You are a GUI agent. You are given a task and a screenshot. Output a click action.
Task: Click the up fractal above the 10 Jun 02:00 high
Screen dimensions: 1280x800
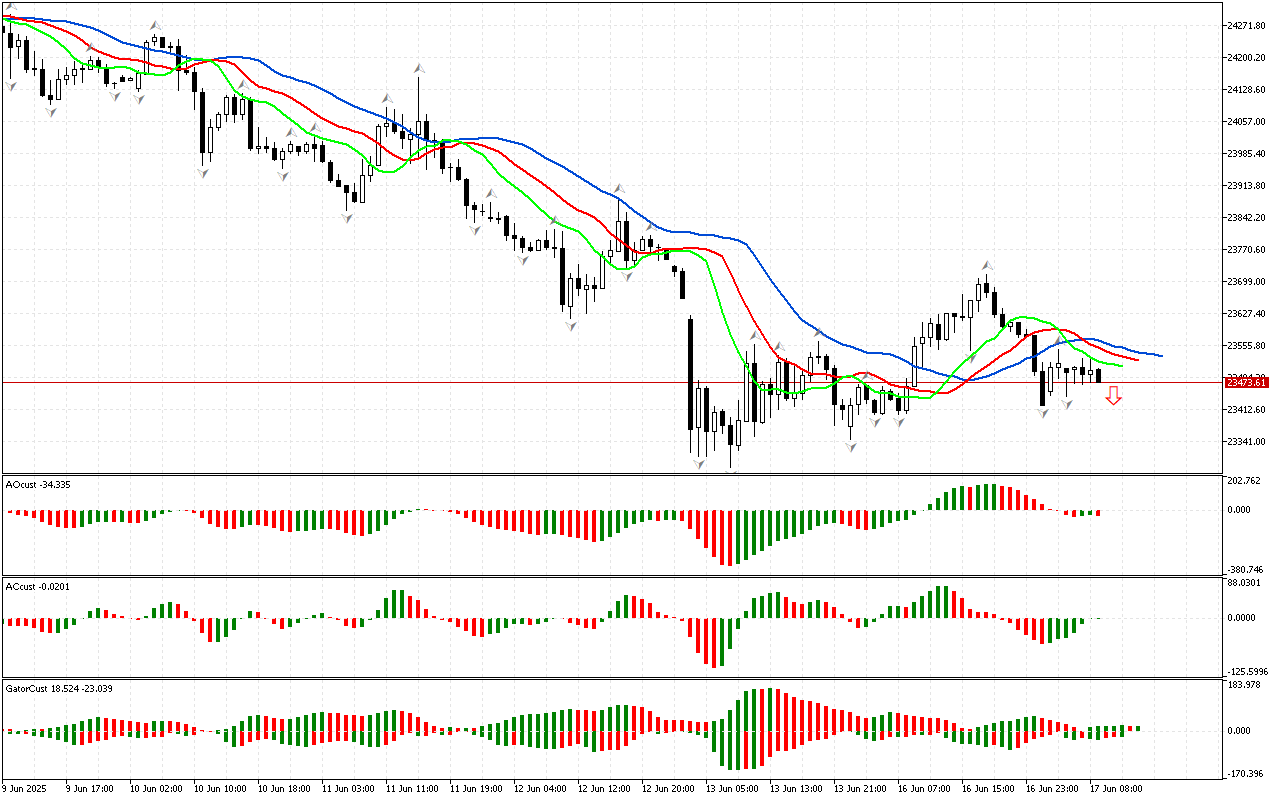(x=155, y=26)
